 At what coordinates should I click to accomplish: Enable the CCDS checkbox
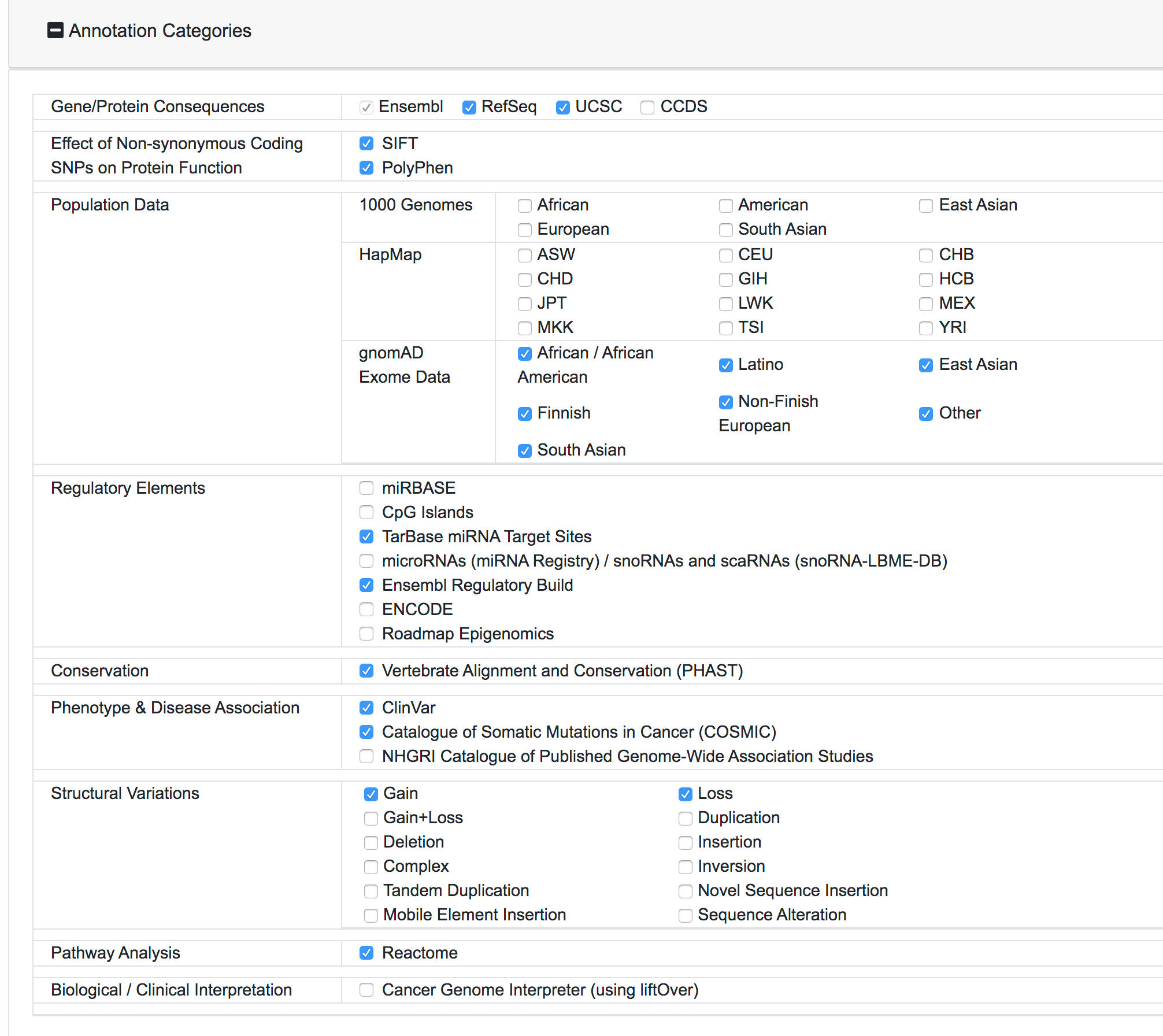tap(647, 108)
